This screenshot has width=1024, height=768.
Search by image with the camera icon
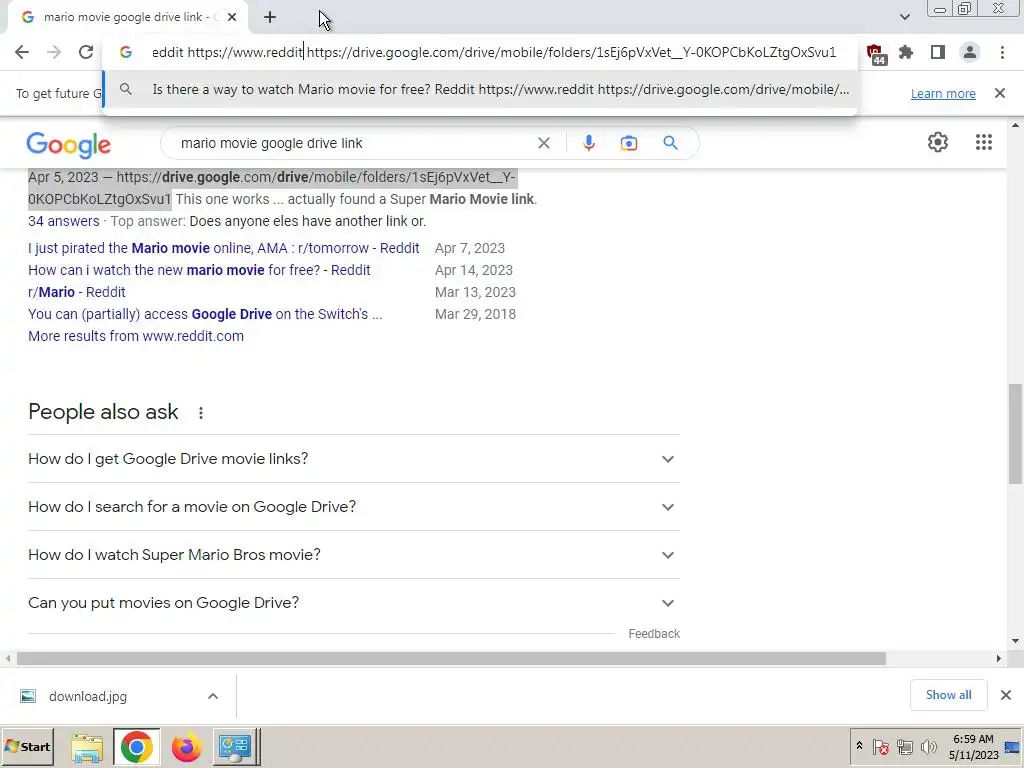pos(629,143)
